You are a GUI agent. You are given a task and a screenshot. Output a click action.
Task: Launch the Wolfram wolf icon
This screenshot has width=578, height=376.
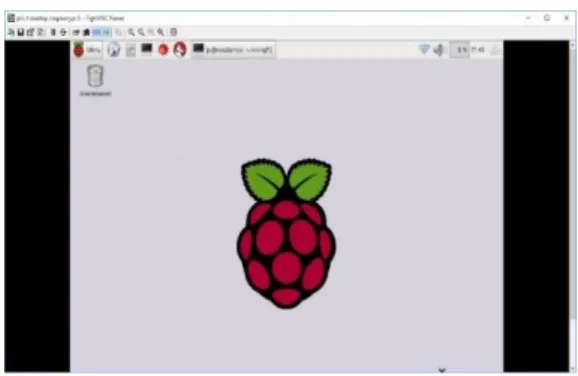click(180, 50)
